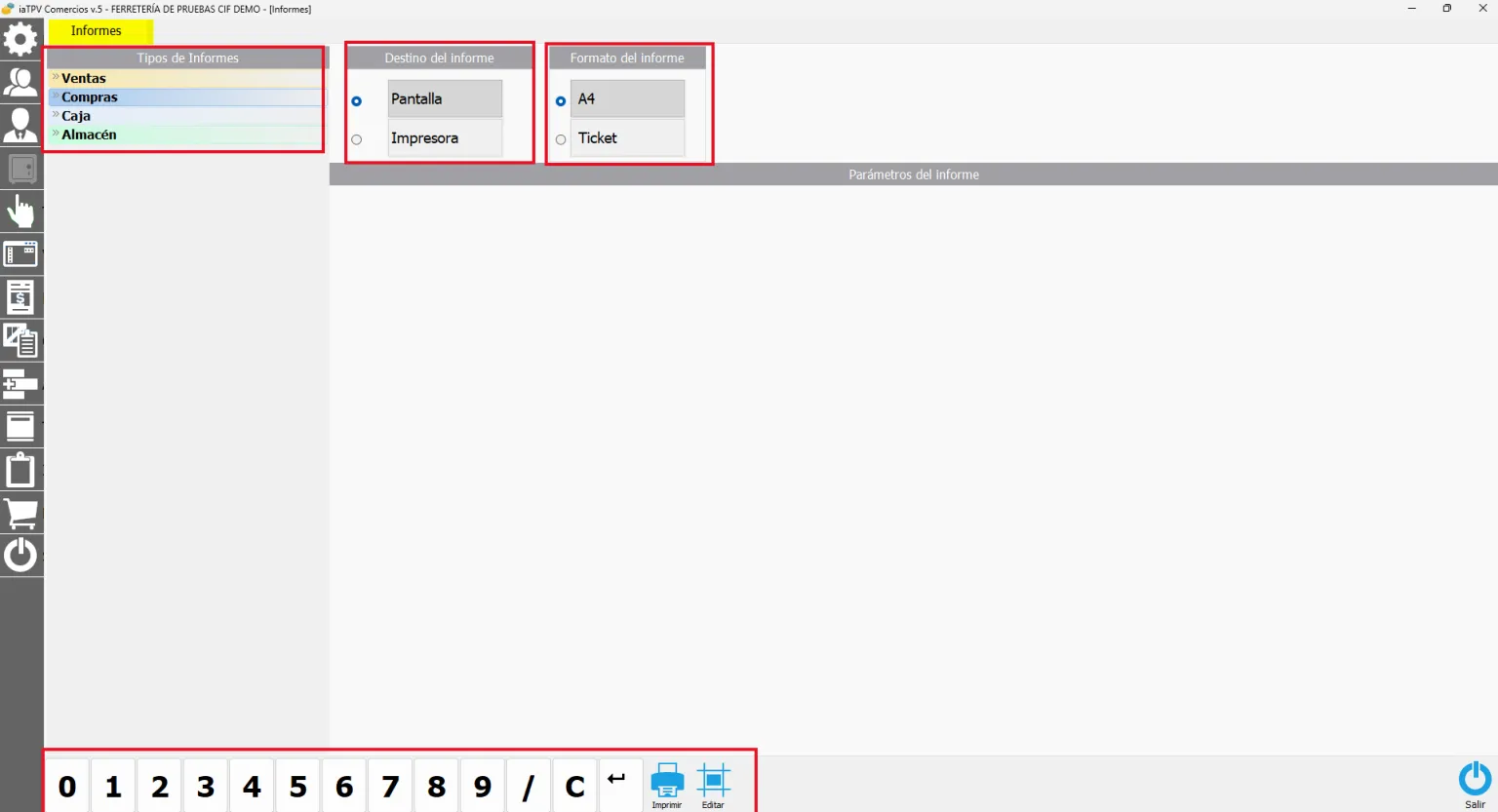Click the shopping cart sidebar icon
The height and width of the screenshot is (812, 1498).
pos(20,513)
